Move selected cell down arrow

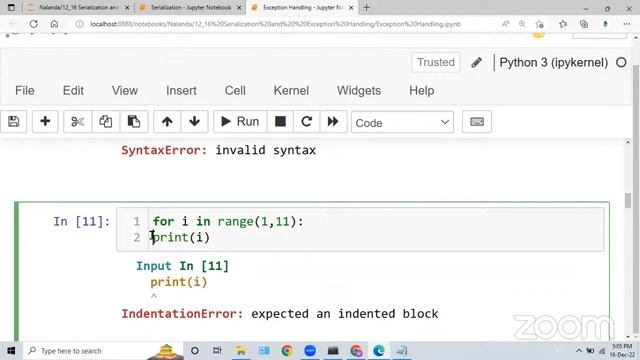(194, 122)
